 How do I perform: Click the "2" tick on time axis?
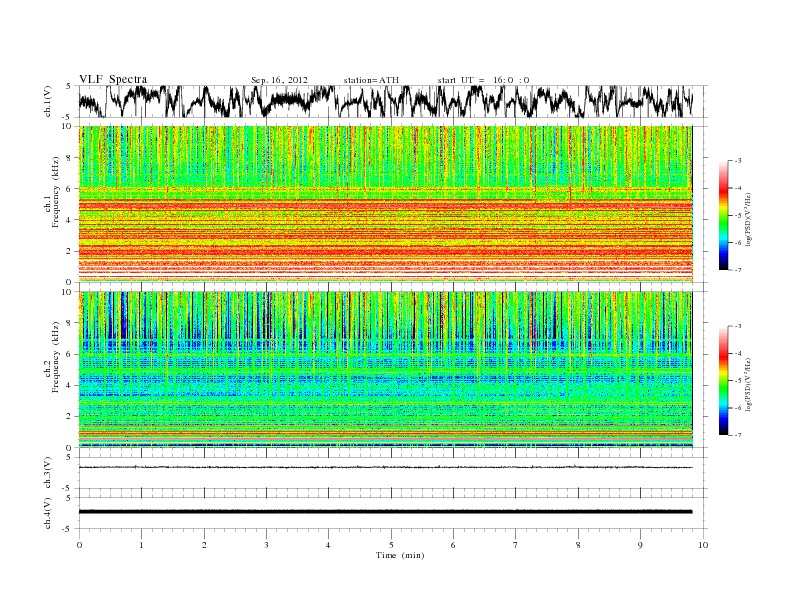coord(204,545)
